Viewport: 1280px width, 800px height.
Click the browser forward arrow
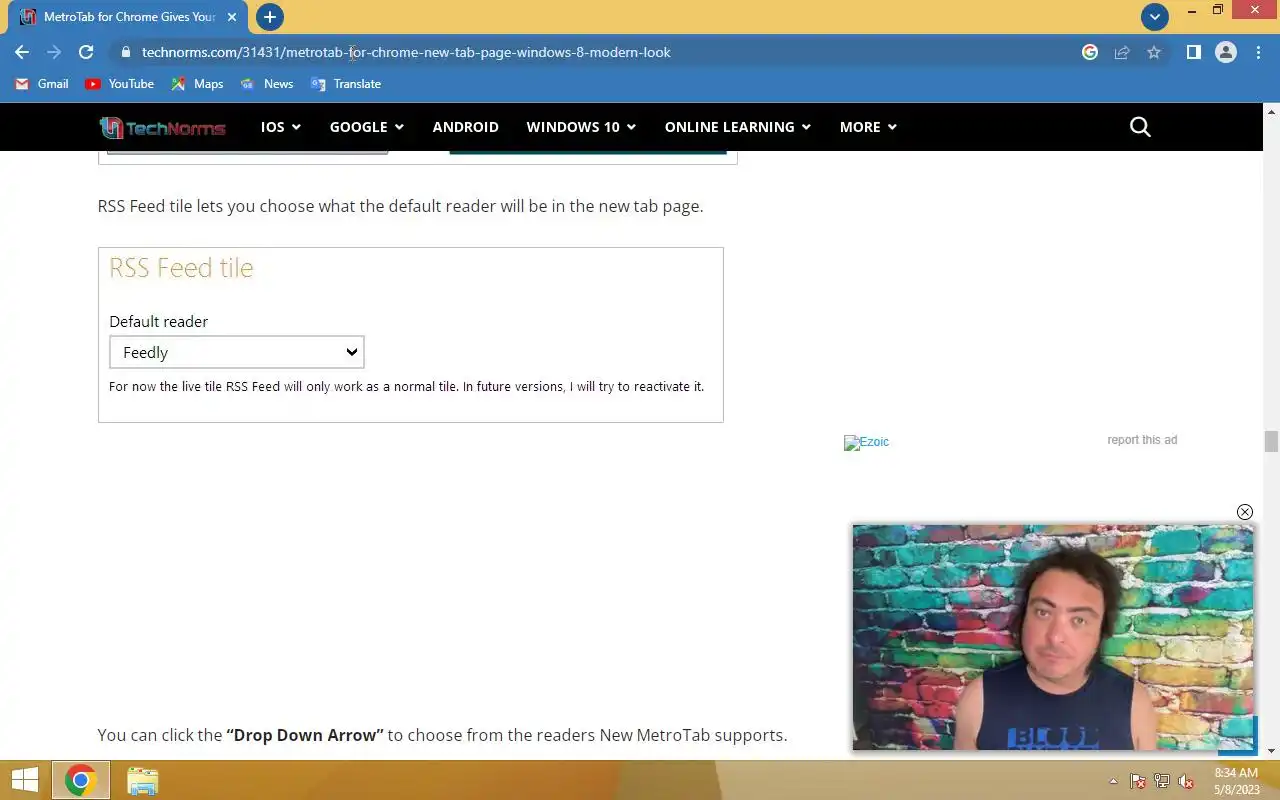(x=54, y=52)
